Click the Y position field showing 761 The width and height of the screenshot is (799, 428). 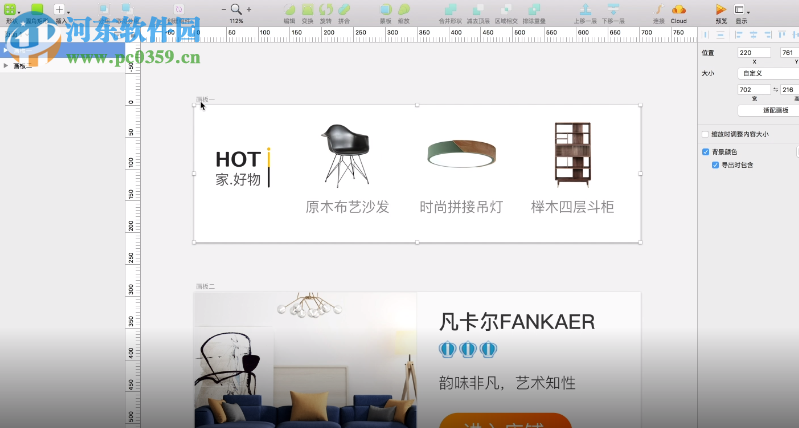(x=789, y=52)
